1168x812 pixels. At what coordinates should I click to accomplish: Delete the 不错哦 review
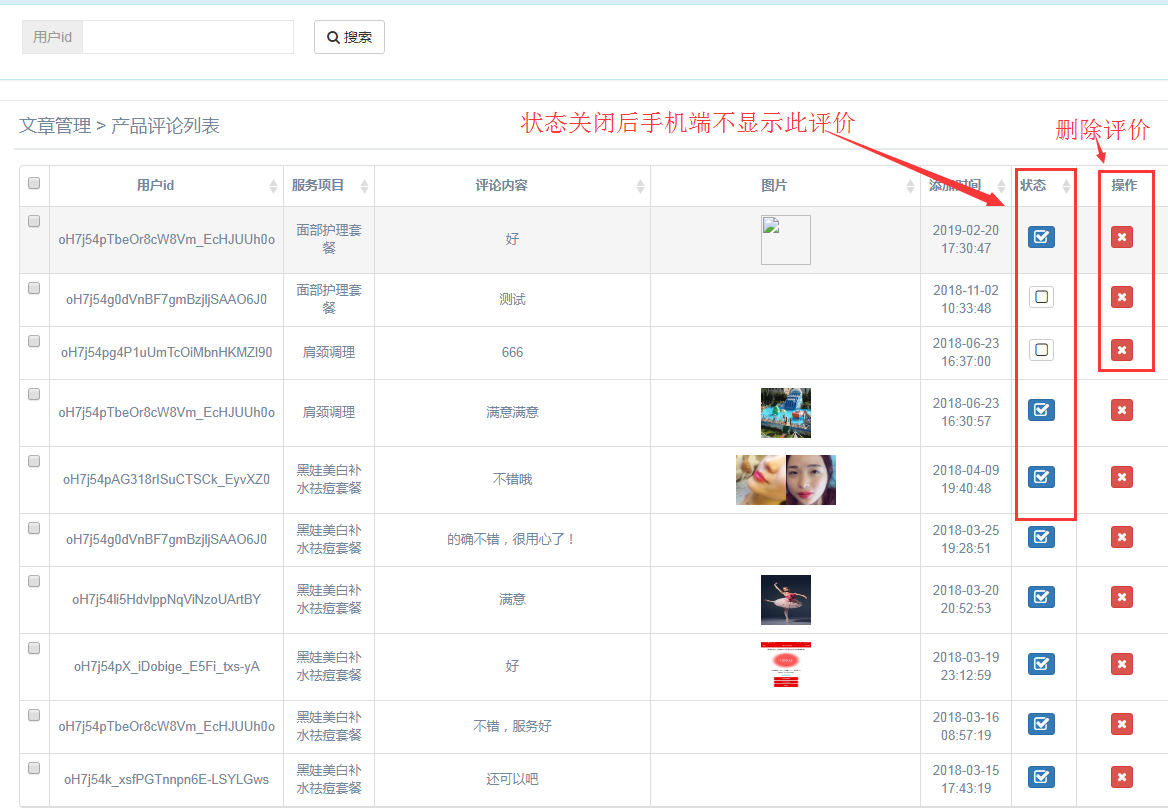click(x=1121, y=477)
